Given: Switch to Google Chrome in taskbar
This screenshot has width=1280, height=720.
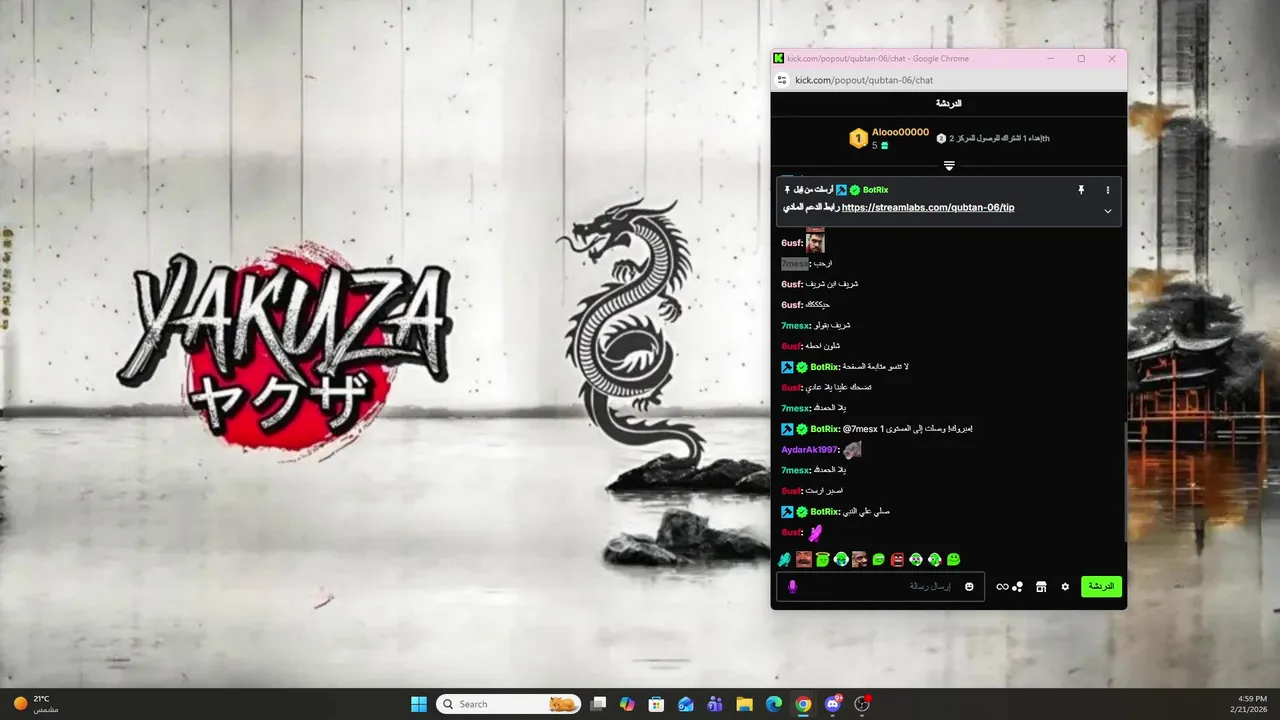Looking at the screenshot, I should pos(803,704).
